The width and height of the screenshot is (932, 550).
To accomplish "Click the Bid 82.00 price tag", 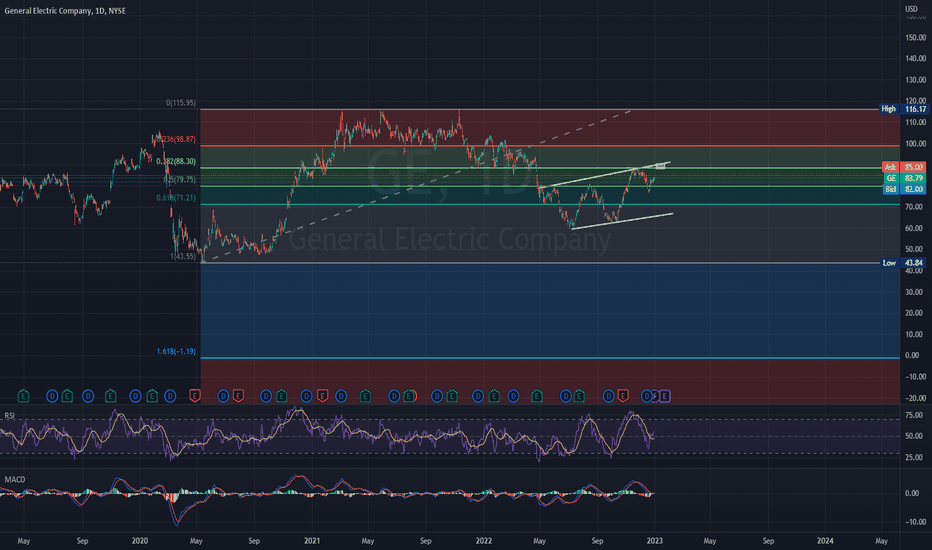I will [904, 189].
